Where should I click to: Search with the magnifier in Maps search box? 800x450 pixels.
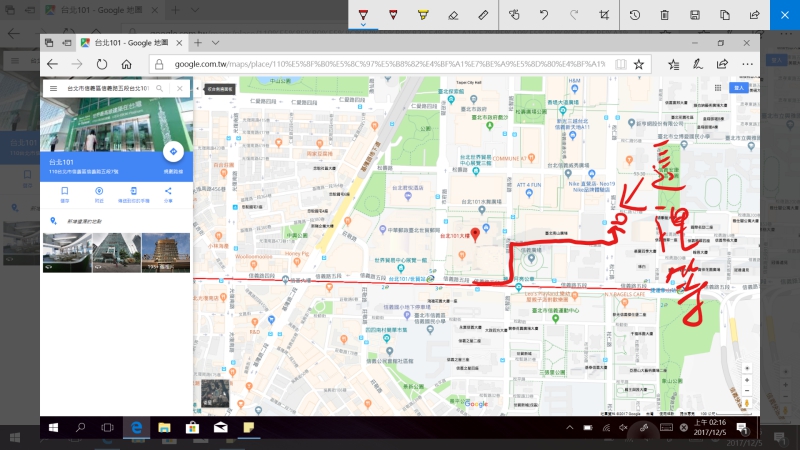pos(160,88)
